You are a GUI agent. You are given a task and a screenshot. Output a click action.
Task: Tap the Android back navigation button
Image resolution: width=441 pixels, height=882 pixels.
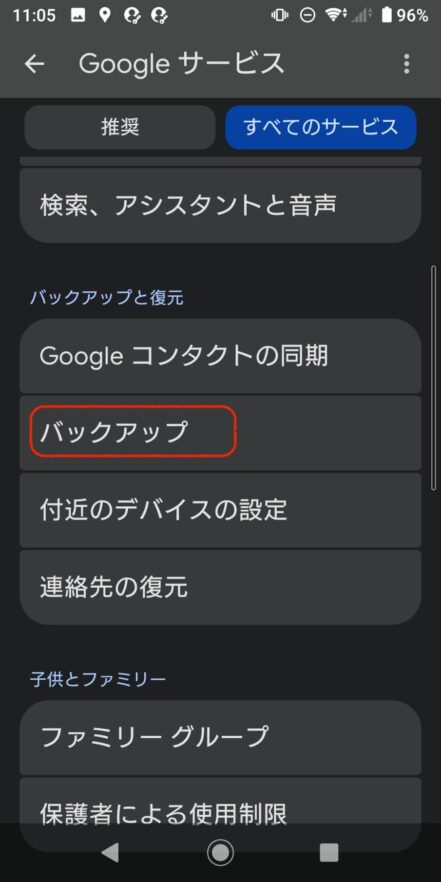pos(110,853)
